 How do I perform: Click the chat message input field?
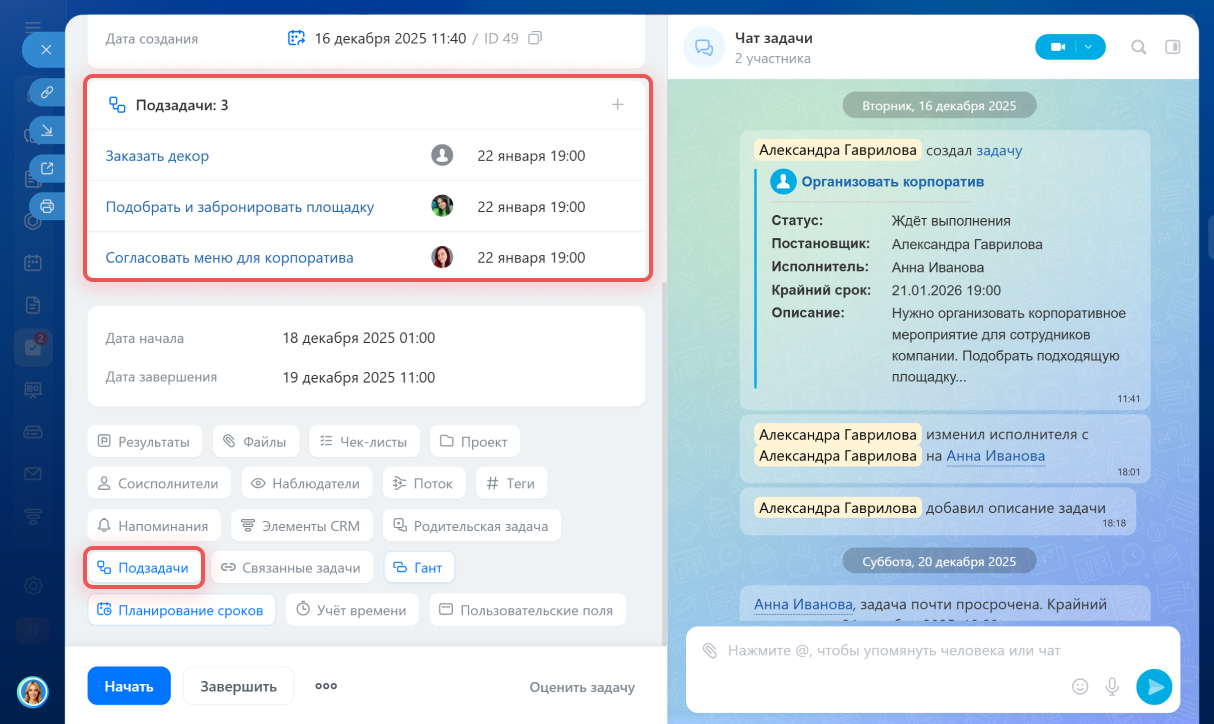tap(900, 651)
